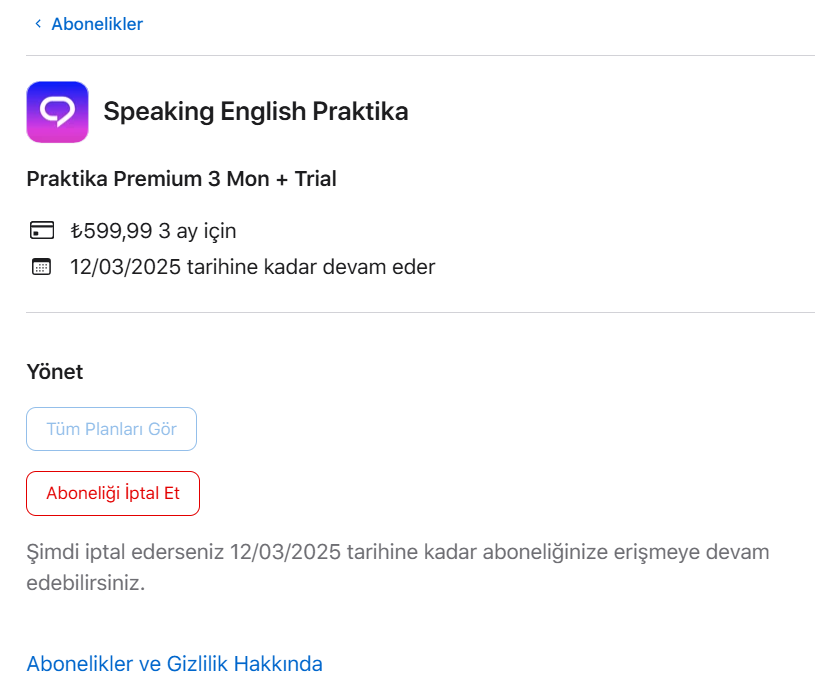Go back to Abonelikler
This screenshot has width=815, height=699.
(96, 24)
